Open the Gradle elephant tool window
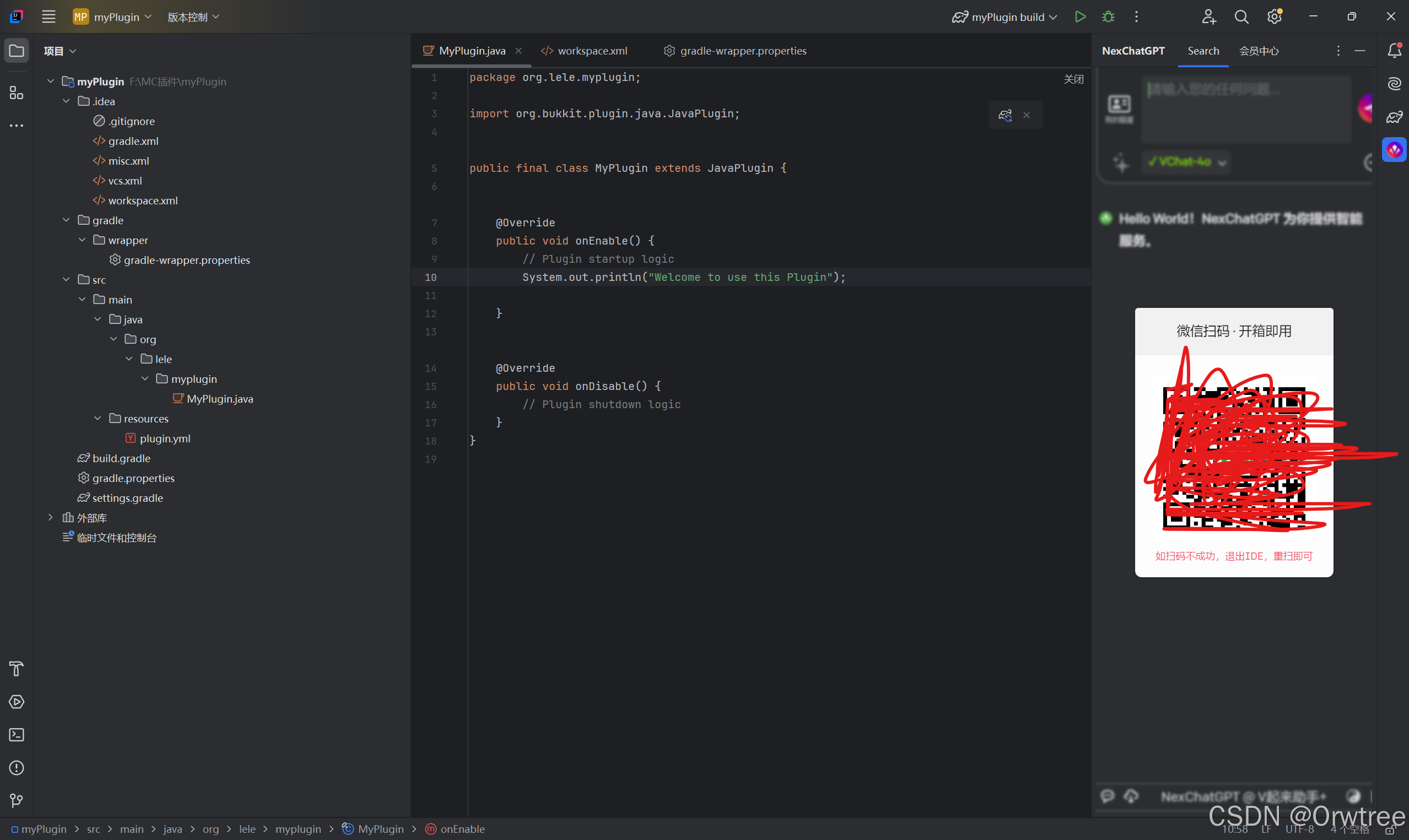 1394,117
